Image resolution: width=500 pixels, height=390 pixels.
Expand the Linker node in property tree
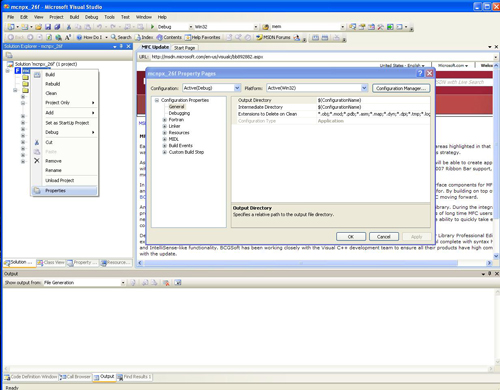click(165, 126)
